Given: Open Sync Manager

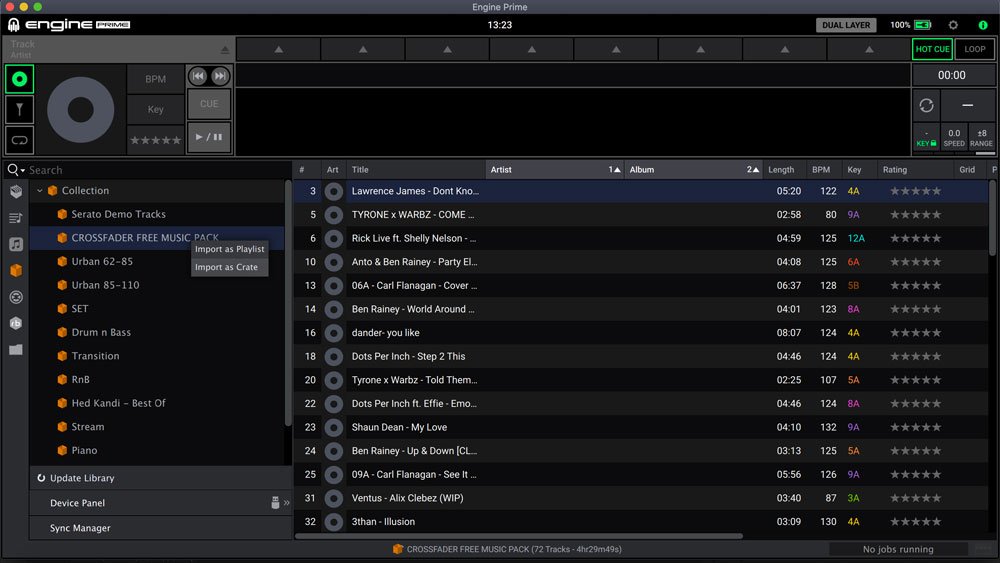Looking at the screenshot, I should (x=80, y=528).
